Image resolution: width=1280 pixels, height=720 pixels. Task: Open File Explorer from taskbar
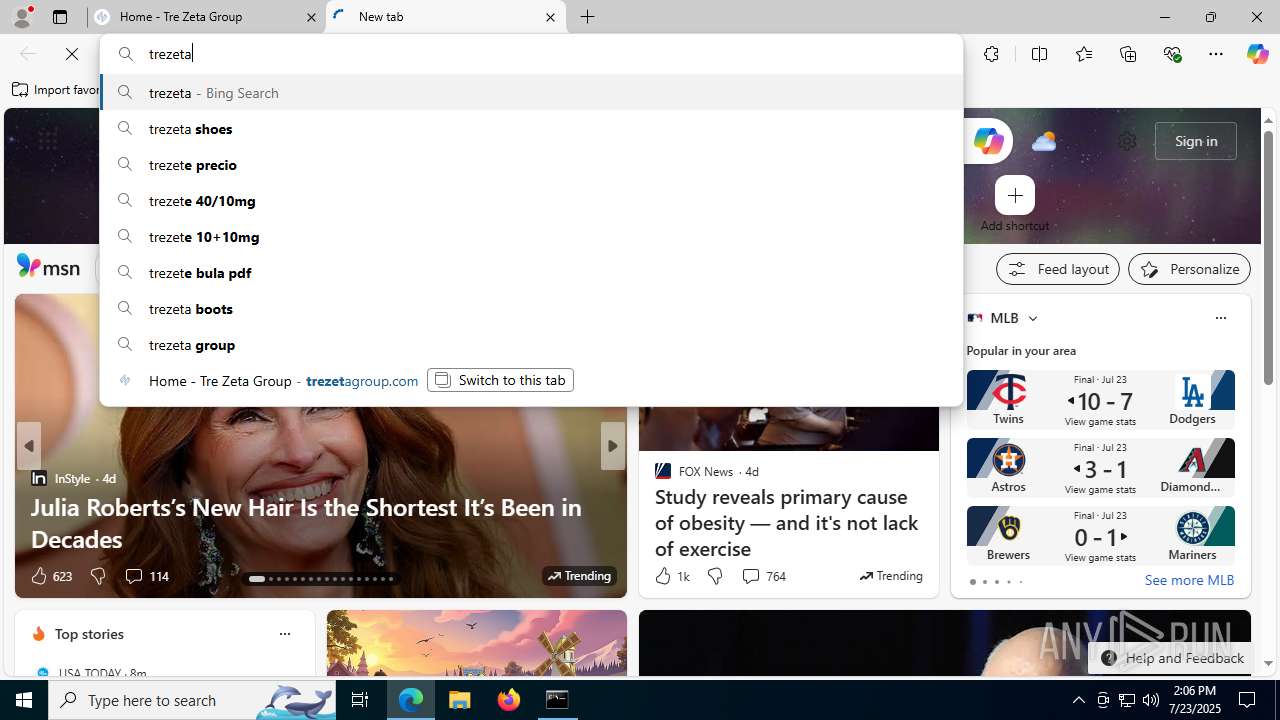click(460, 700)
